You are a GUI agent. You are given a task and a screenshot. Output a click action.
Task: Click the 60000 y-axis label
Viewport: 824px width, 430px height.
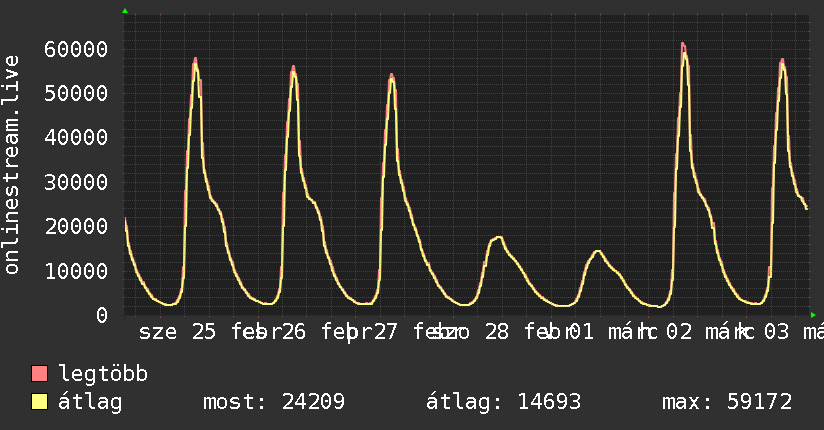coord(76,49)
